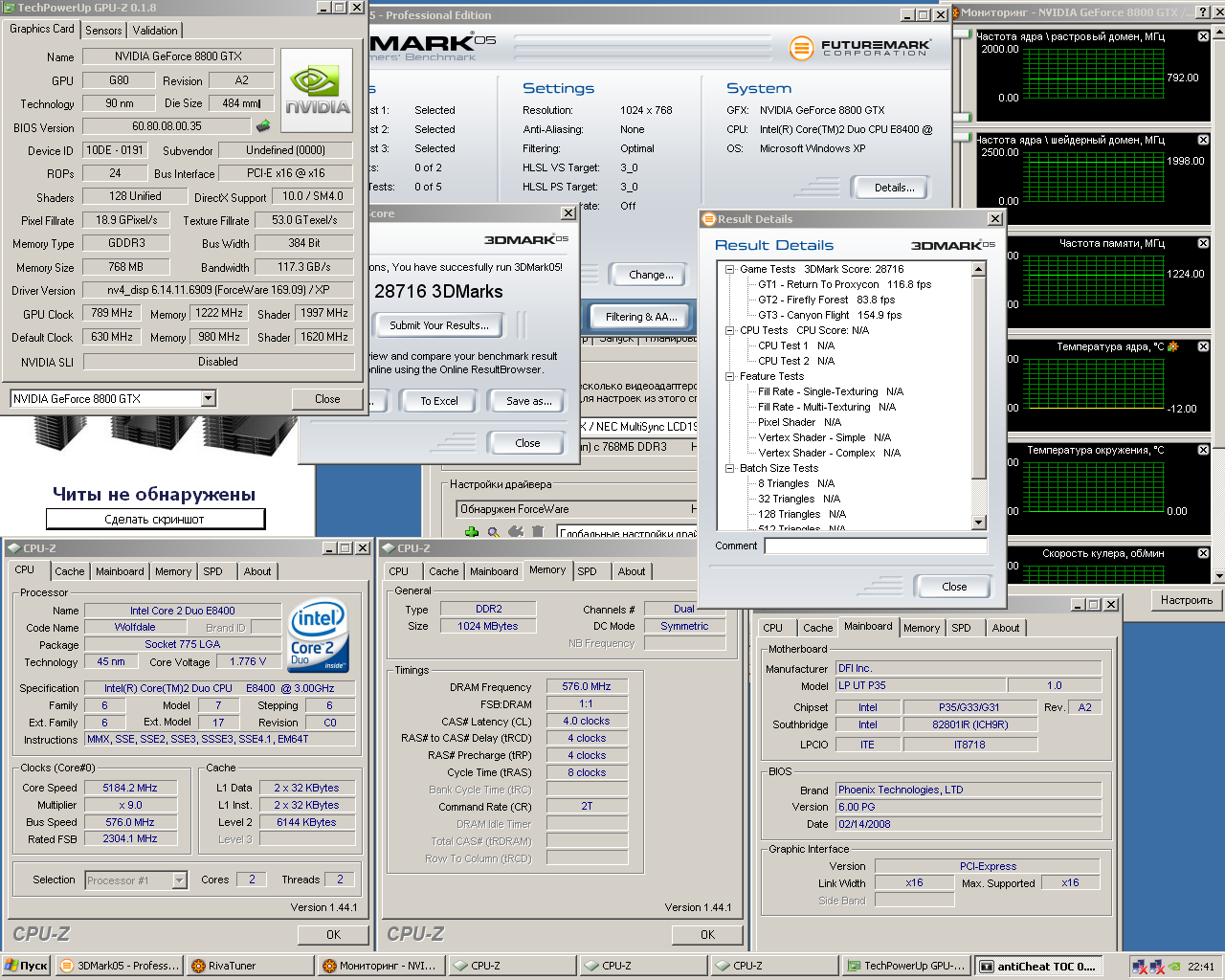Switch to Cache tab in left CPU-Z window
The image size is (1225, 980).
tap(69, 571)
